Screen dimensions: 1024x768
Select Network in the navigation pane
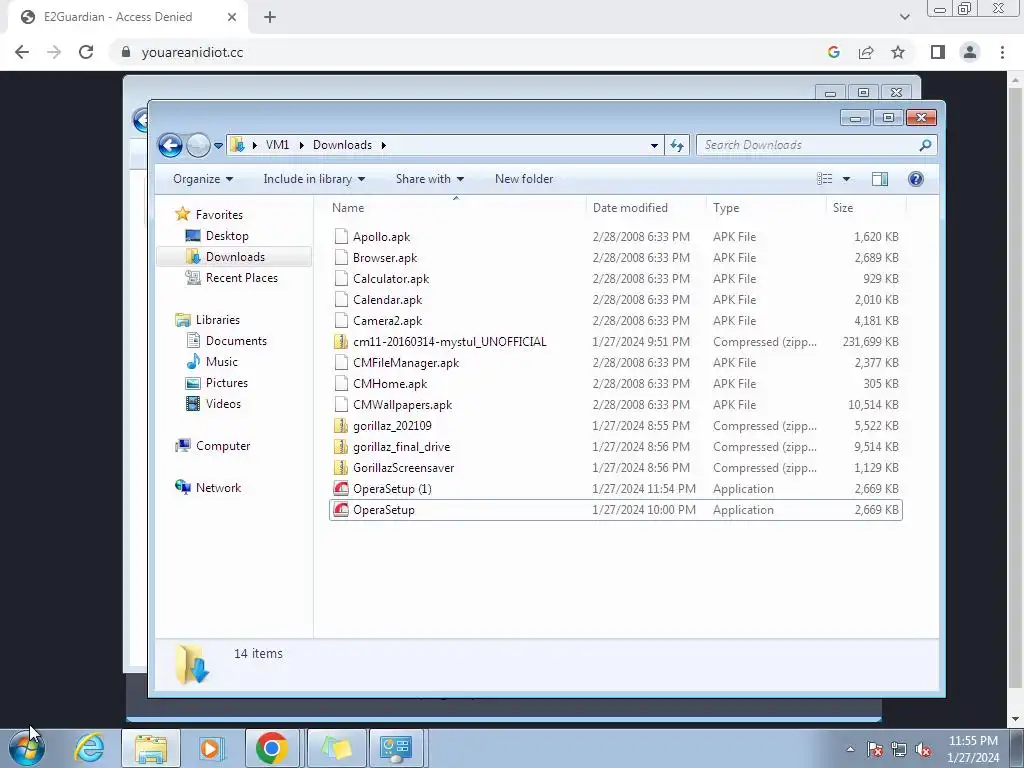(x=218, y=488)
